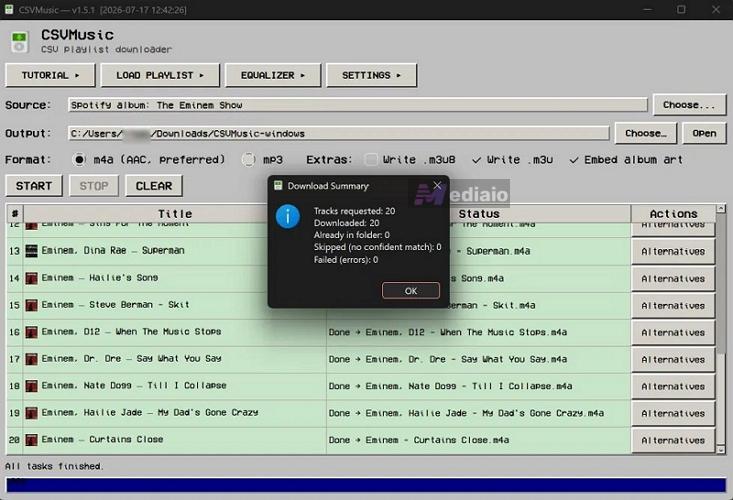The width and height of the screenshot is (733, 500).
Task: Click title 'Eminem, Dina Rae – Superman'
Action: 113,250
